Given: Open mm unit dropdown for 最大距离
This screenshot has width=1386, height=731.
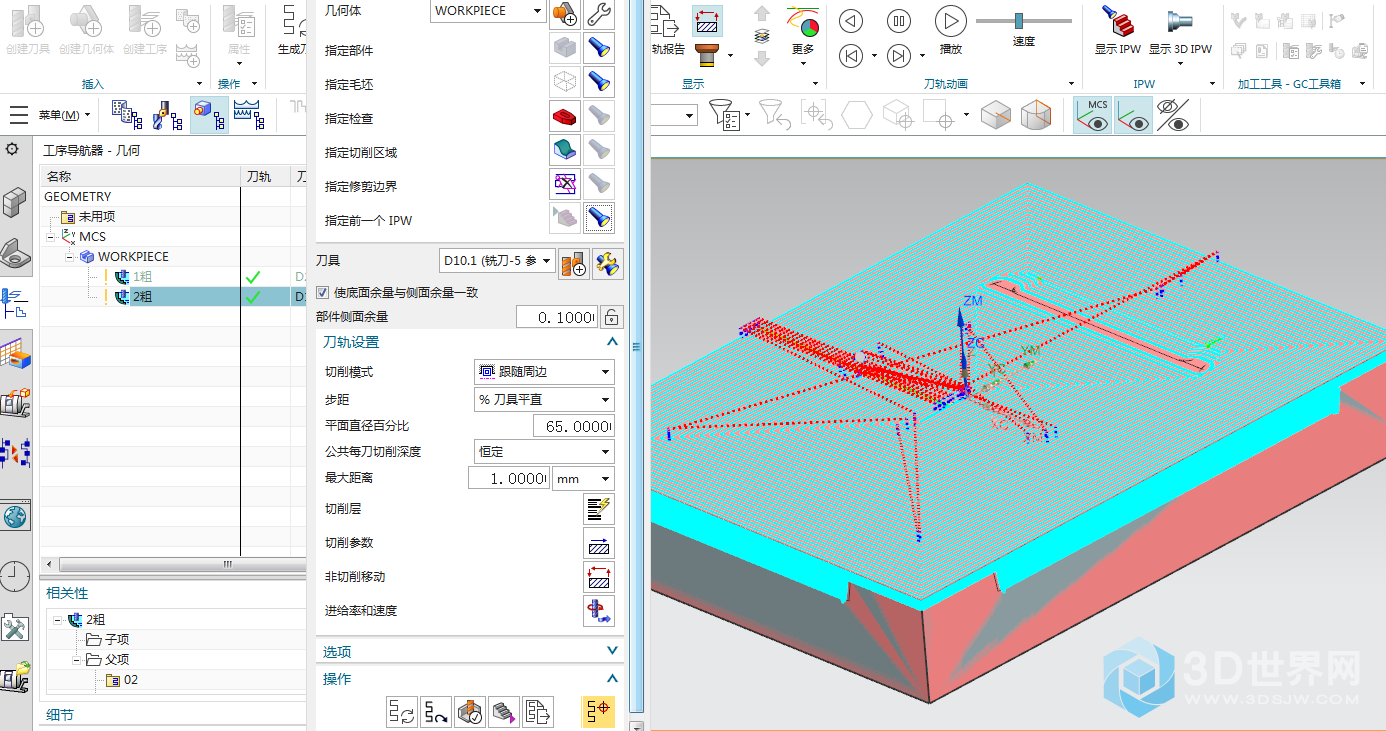Looking at the screenshot, I should tap(583, 479).
